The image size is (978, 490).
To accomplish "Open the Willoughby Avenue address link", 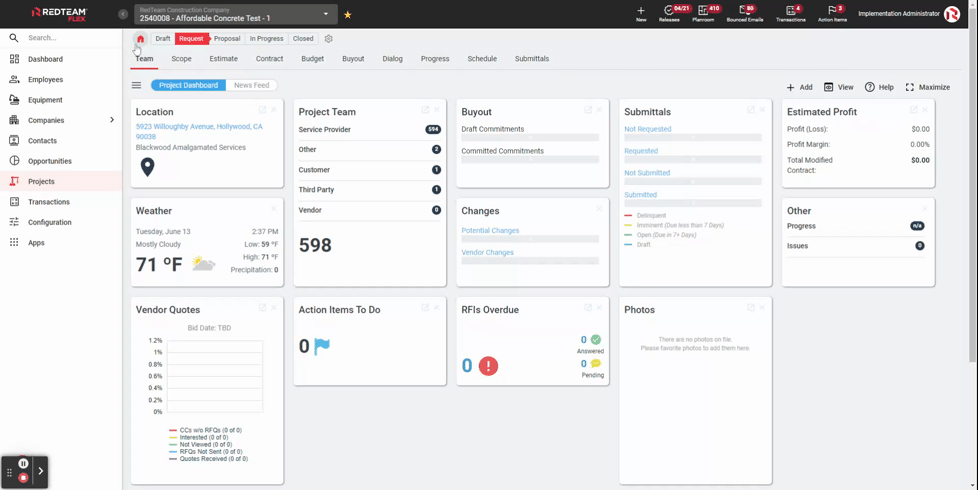I will 199,132.
